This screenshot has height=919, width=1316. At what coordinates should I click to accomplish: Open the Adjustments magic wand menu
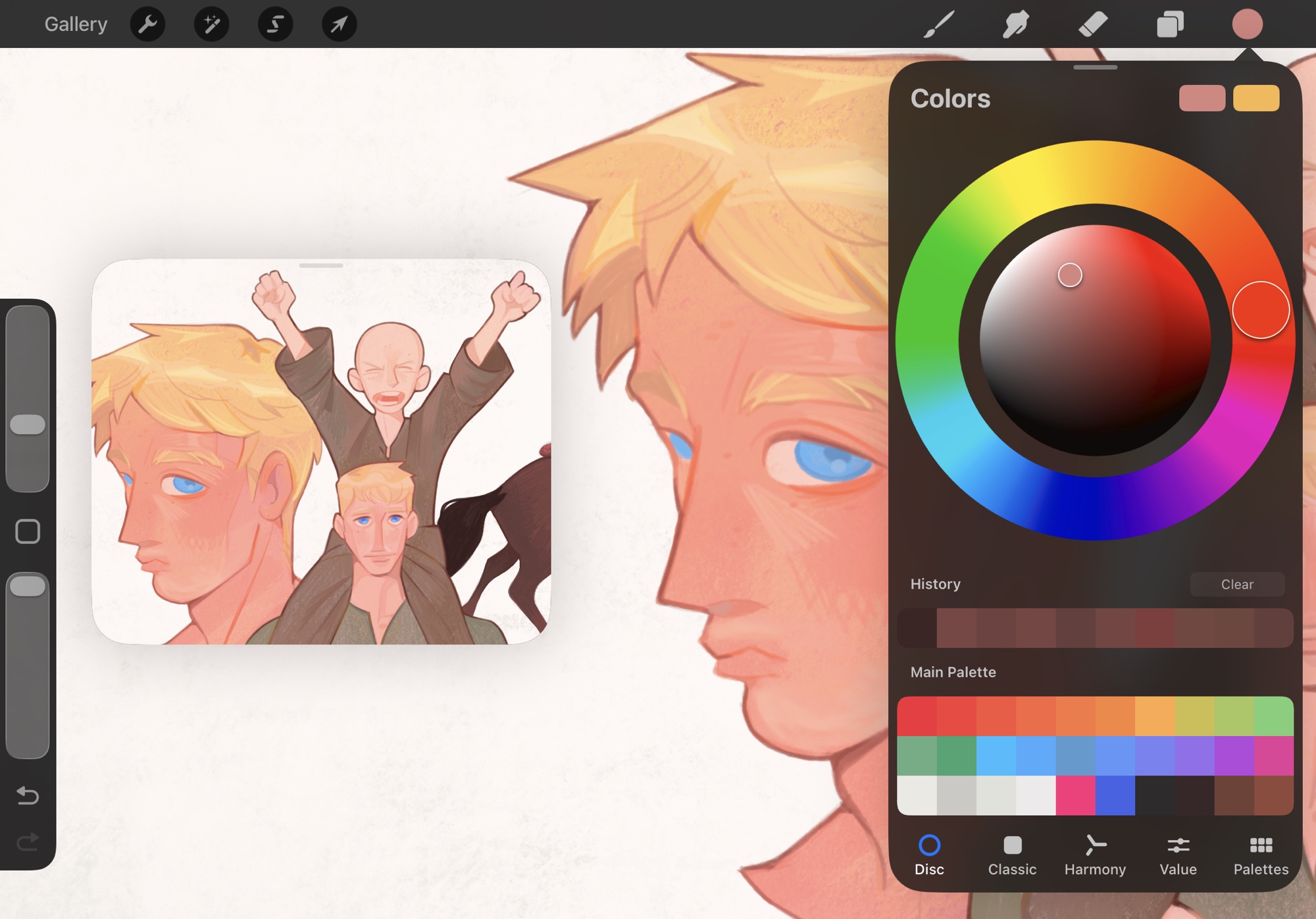pyautogui.click(x=211, y=24)
